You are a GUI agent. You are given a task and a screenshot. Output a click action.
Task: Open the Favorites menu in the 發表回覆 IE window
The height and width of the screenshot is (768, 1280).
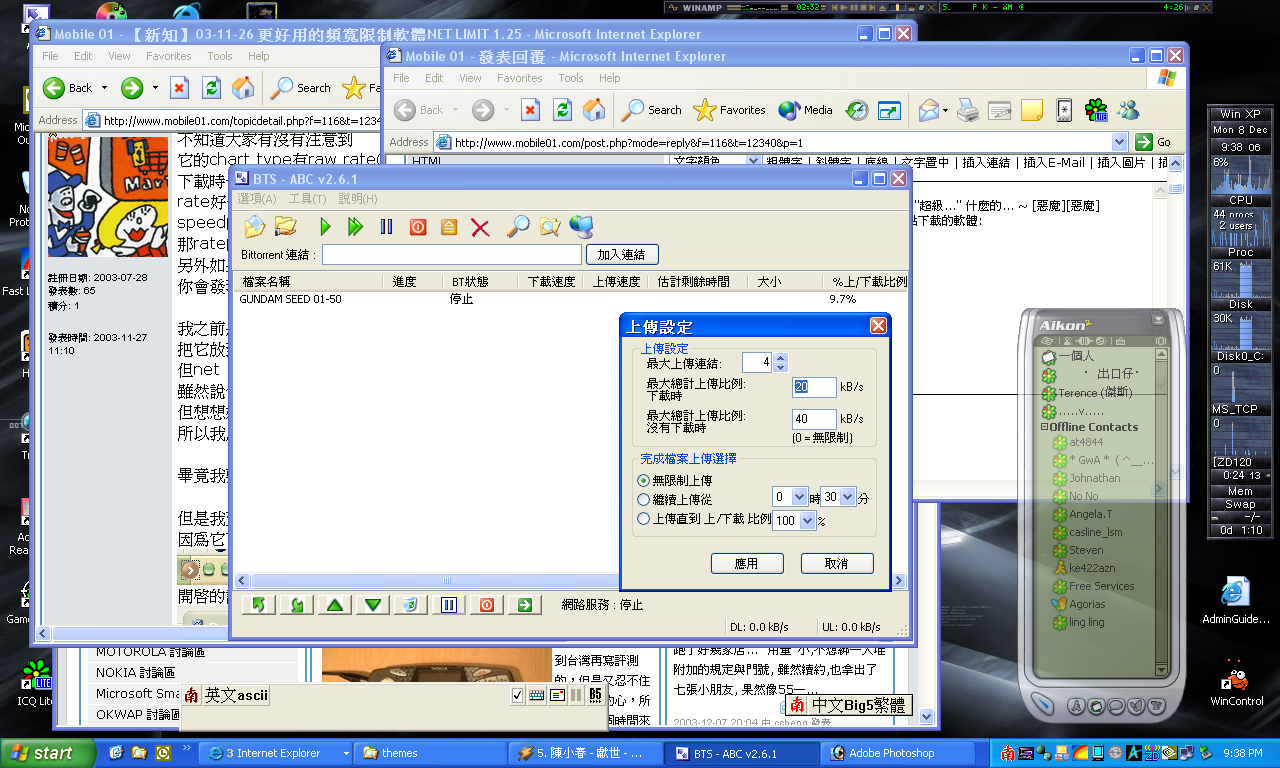(x=520, y=78)
